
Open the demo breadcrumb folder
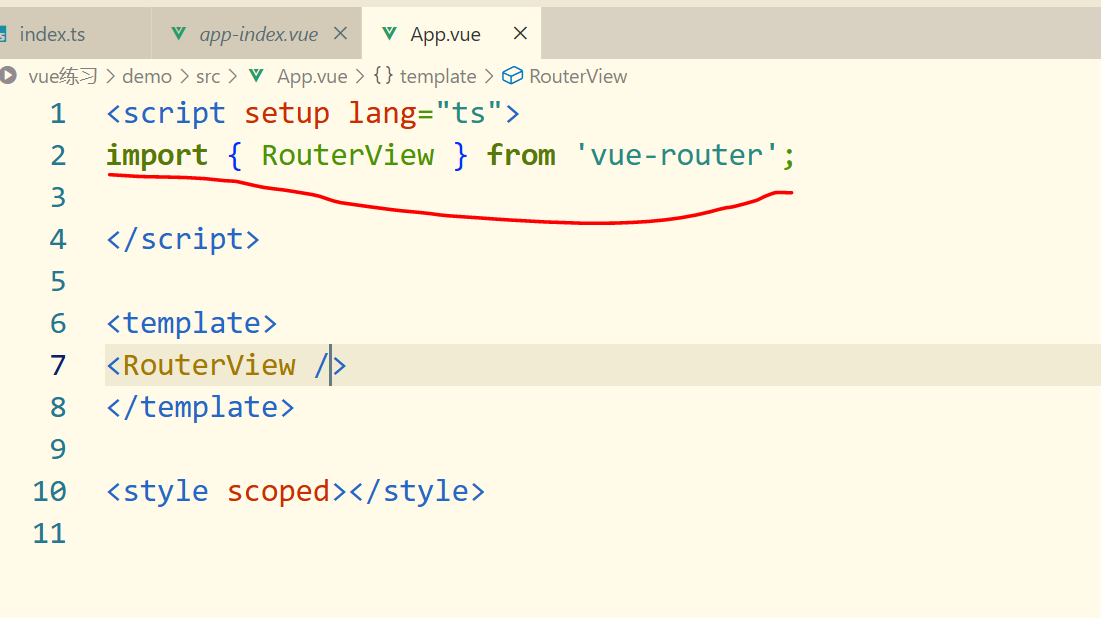(147, 76)
